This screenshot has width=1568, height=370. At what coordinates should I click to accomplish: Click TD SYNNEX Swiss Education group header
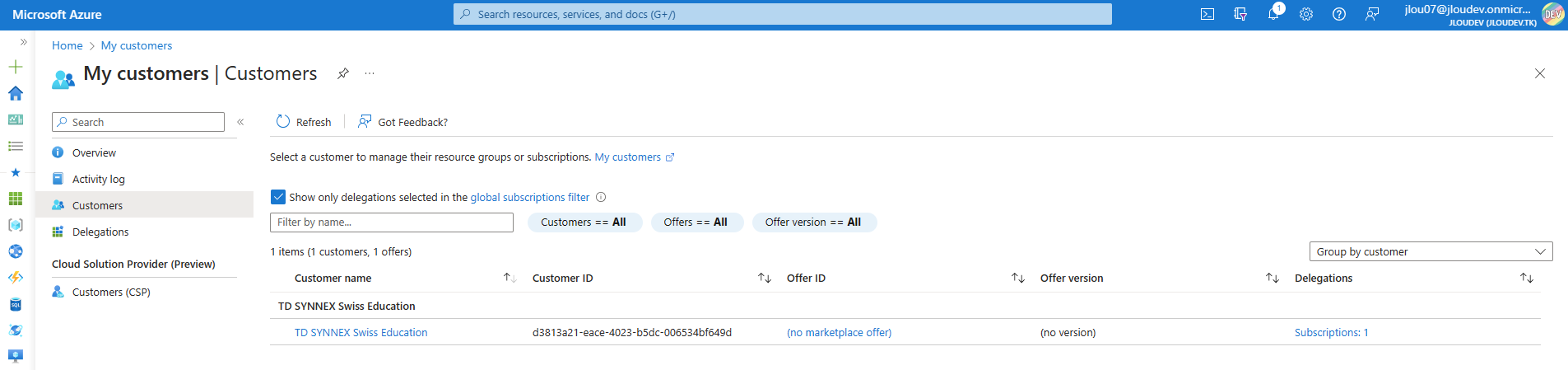click(x=347, y=306)
